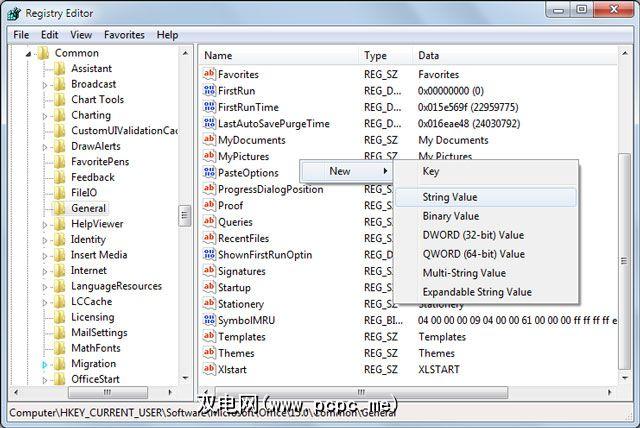Click the MyPictures string icon
The image size is (640, 428).
209,156
